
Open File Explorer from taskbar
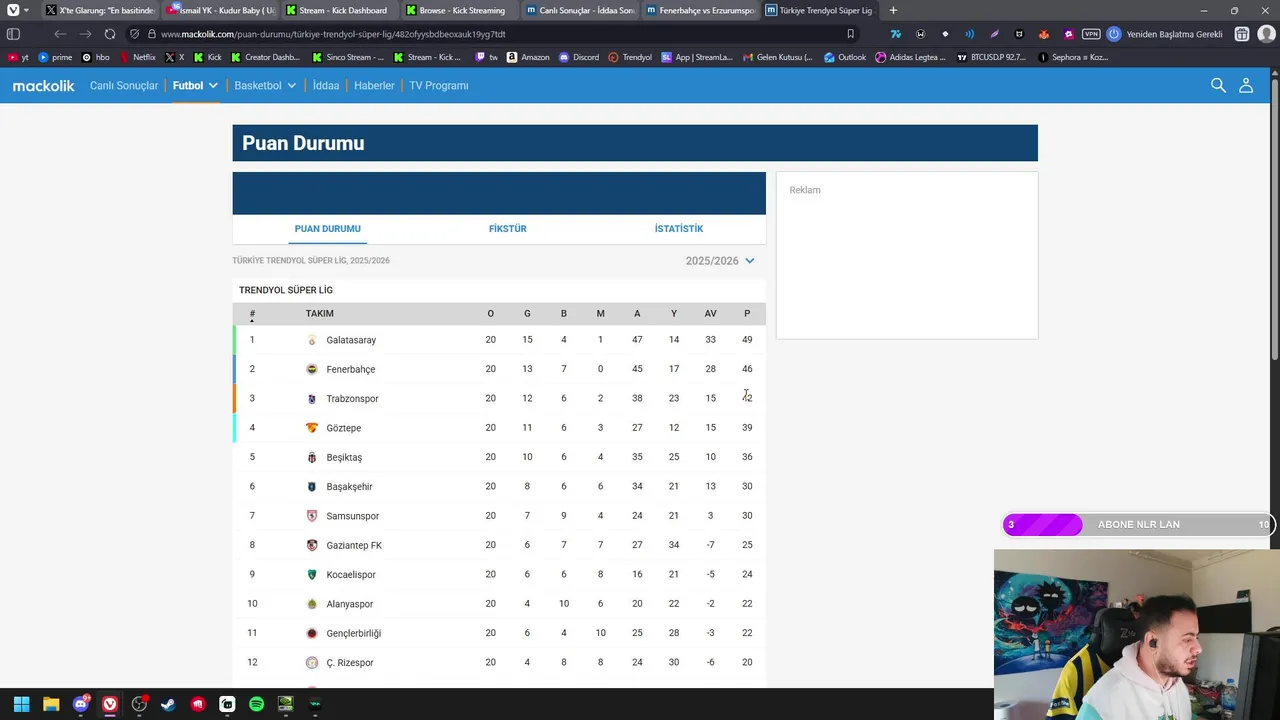pos(51,704)
